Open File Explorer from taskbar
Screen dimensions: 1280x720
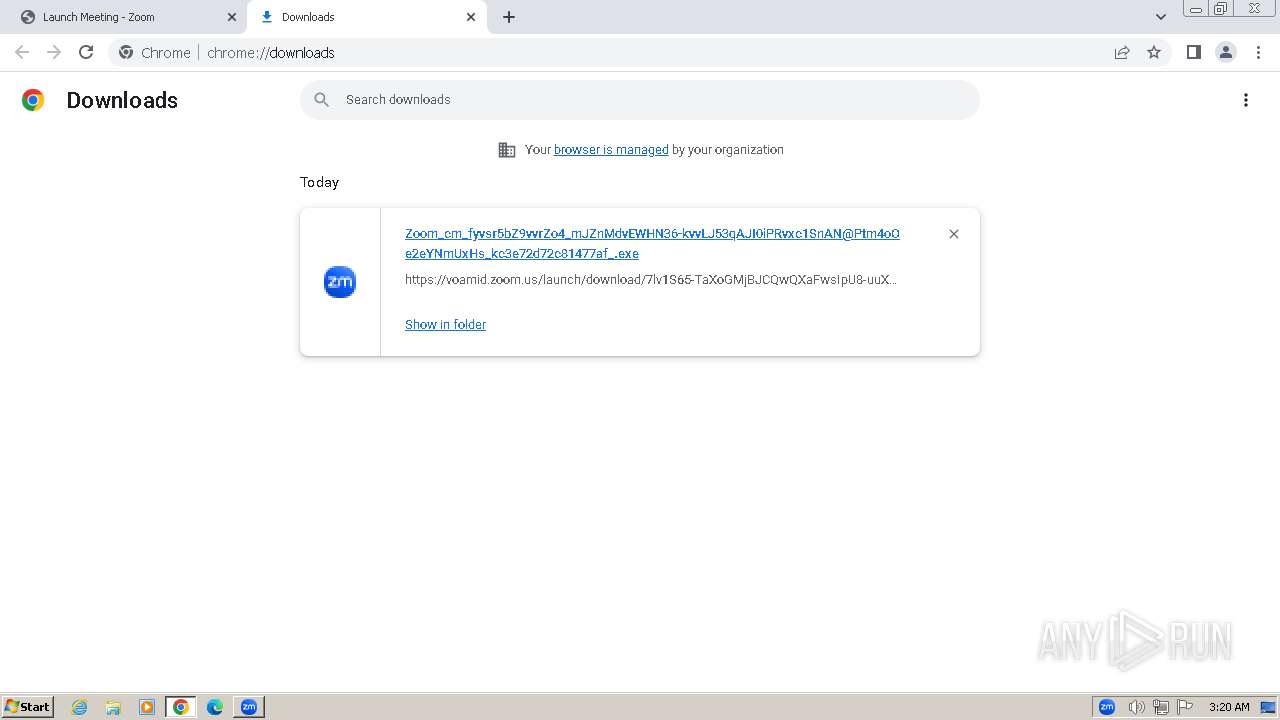pos(113,707)
